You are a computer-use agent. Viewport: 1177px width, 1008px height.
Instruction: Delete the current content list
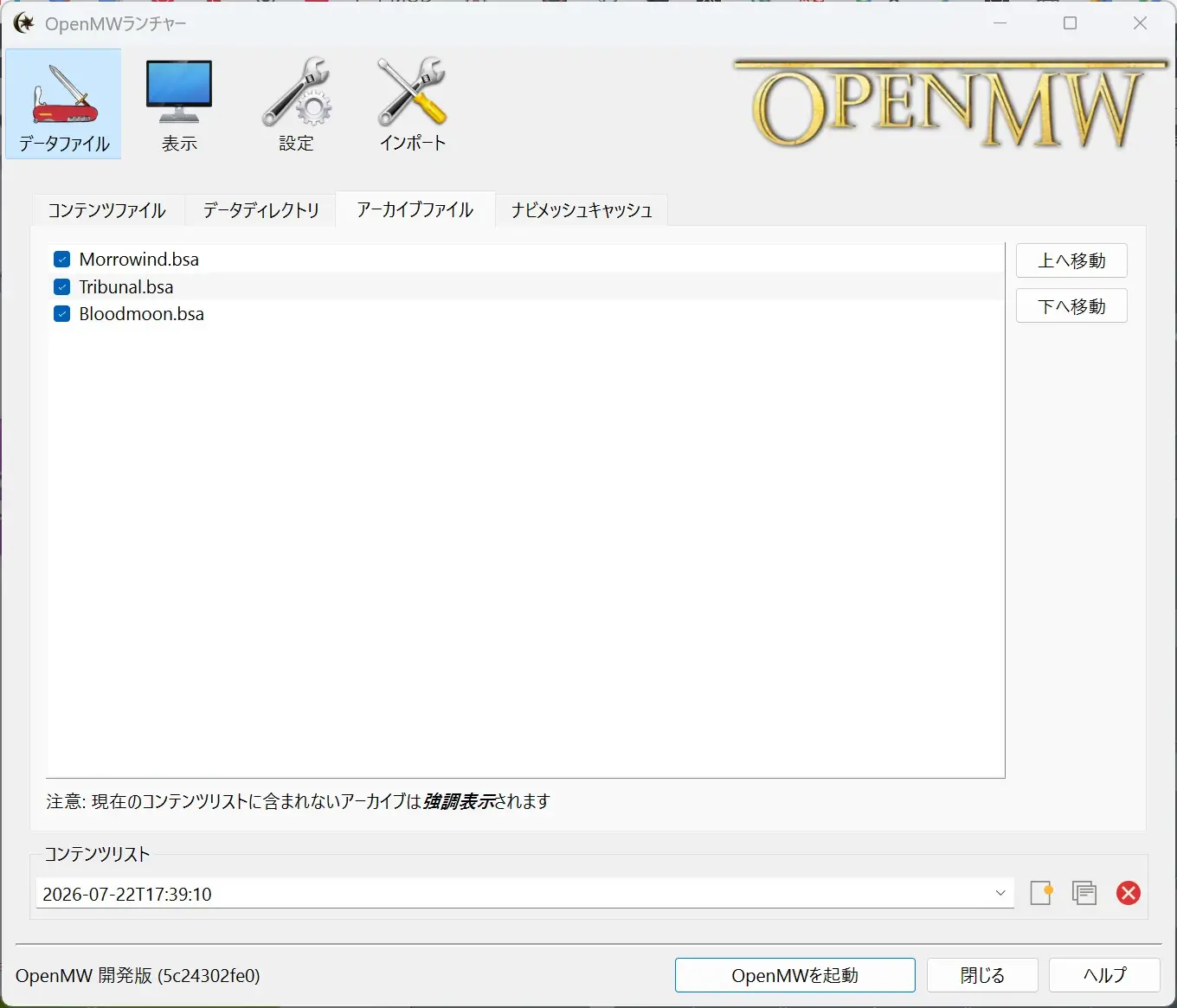(x=1129, y=893)
